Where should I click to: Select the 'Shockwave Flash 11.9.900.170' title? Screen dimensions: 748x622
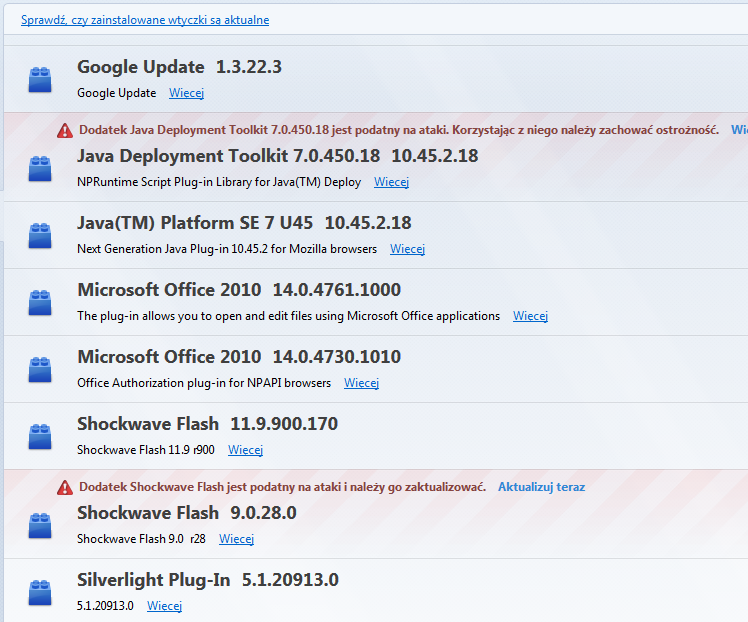(x=208, y=424)
